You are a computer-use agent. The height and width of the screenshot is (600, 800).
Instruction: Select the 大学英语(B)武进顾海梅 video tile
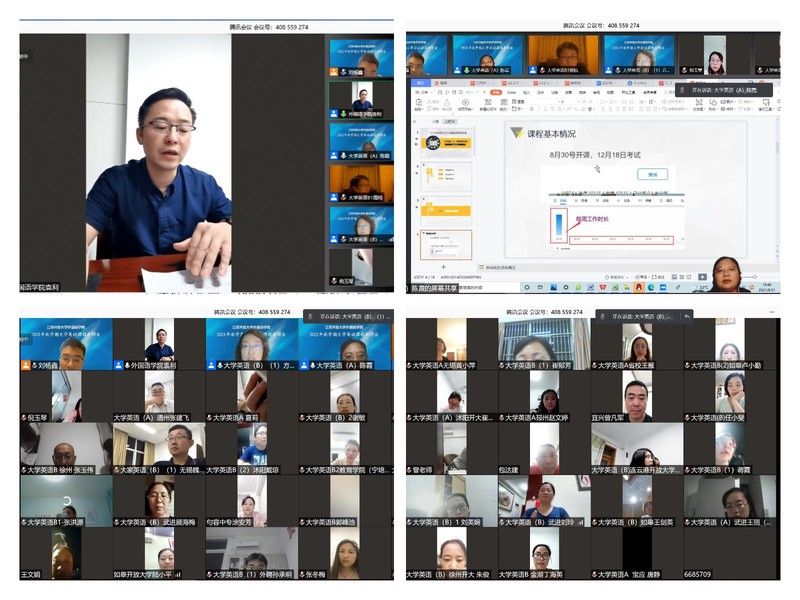tap(159, 501)
